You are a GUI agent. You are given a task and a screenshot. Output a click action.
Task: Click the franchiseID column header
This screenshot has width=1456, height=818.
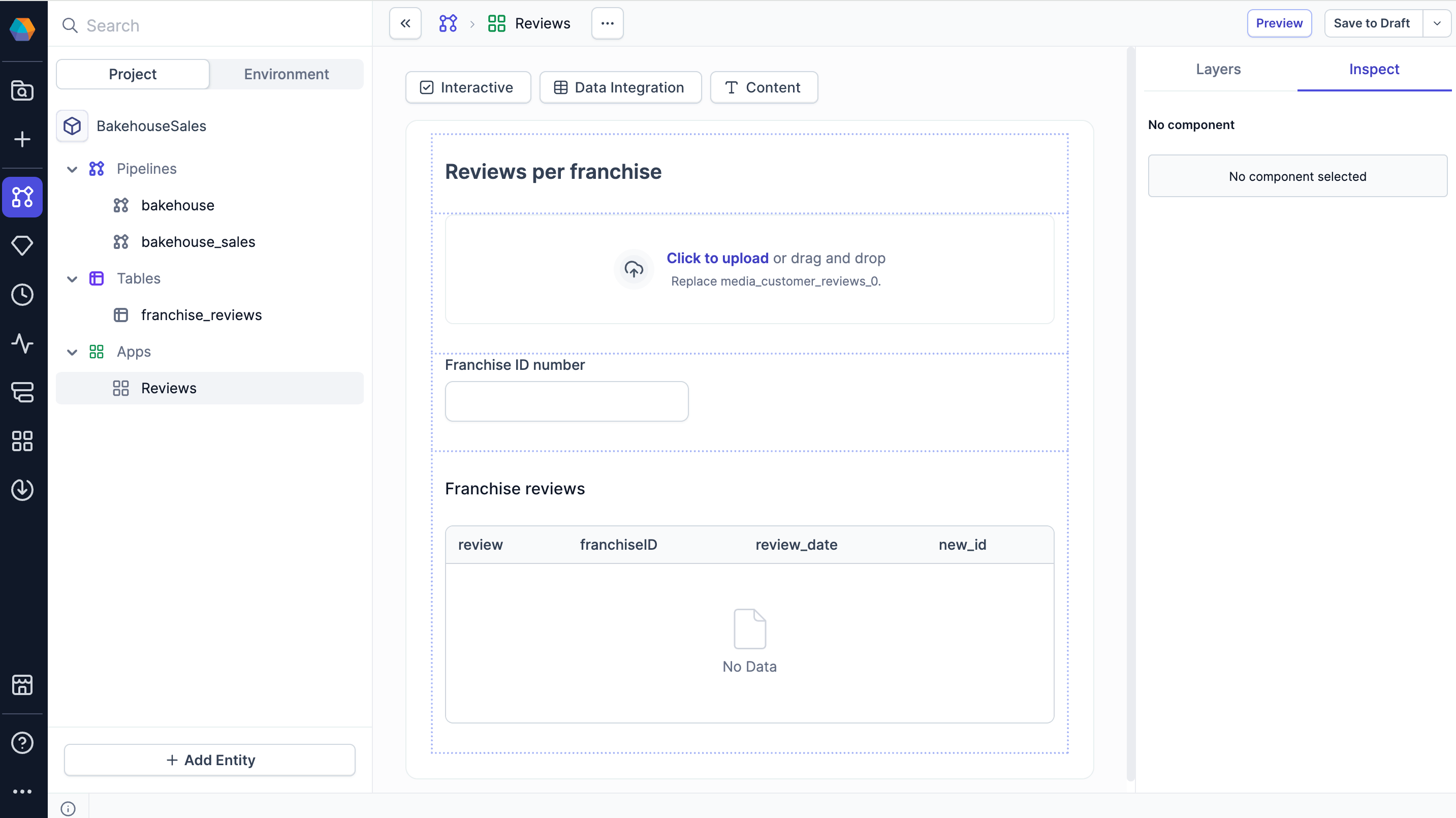(x=619, y=545)
